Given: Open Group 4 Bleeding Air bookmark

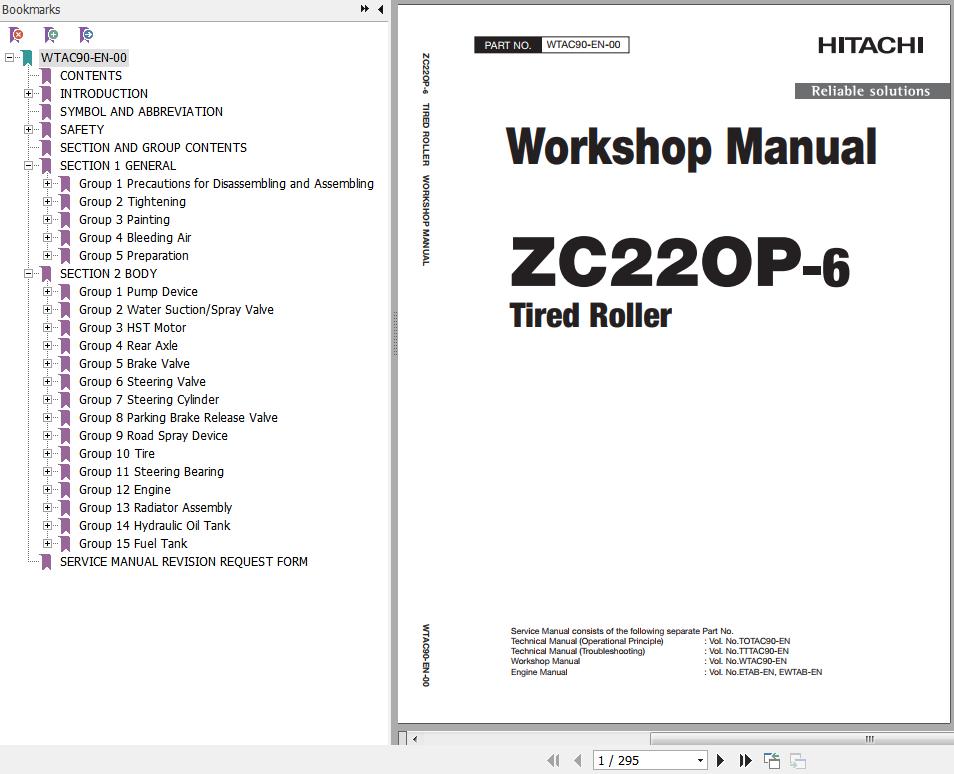Looking at the screenshot, I should [135, 238].
